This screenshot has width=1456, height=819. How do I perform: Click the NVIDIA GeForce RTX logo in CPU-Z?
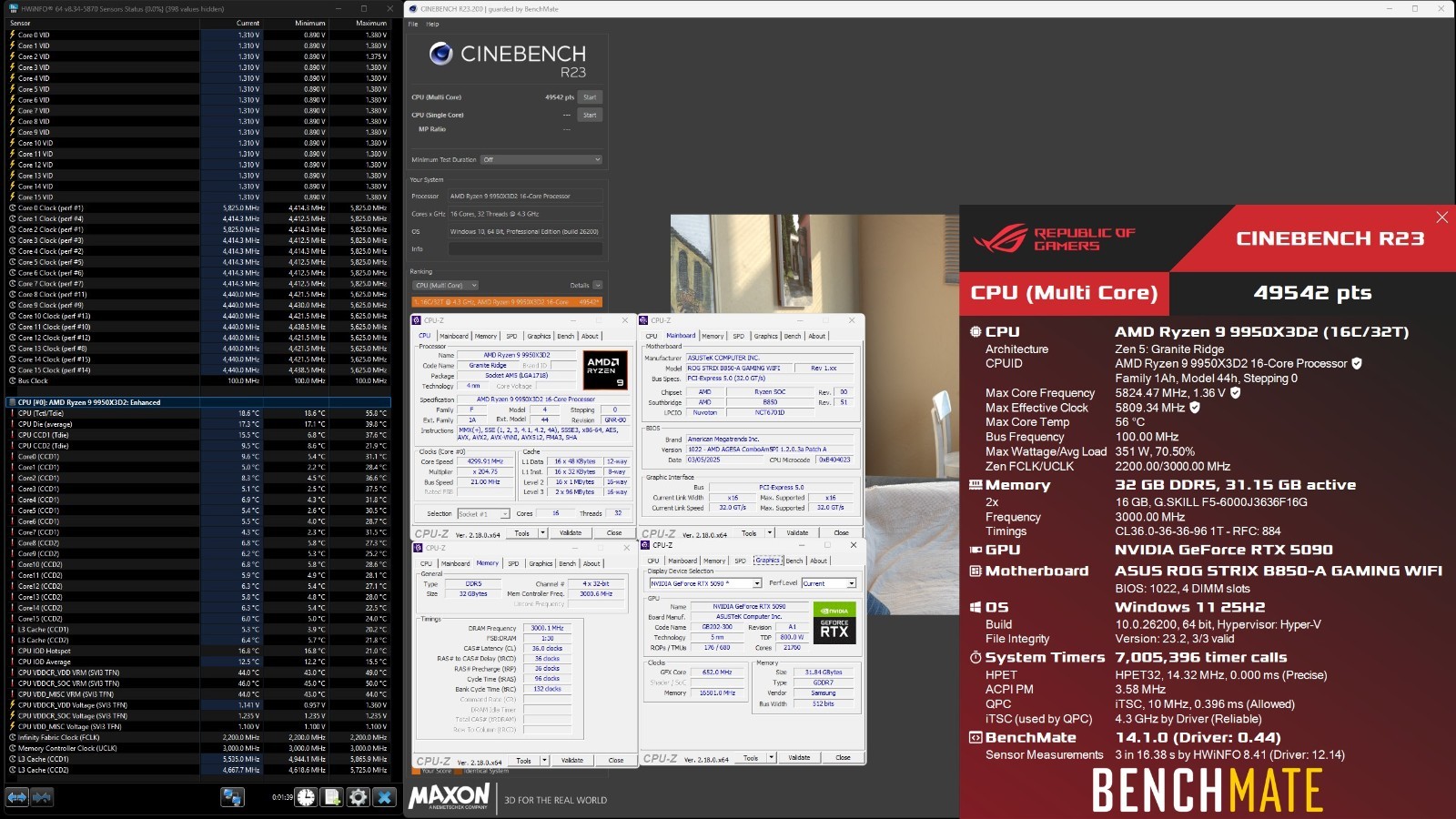pyautogui.click(x=834, y=622)
